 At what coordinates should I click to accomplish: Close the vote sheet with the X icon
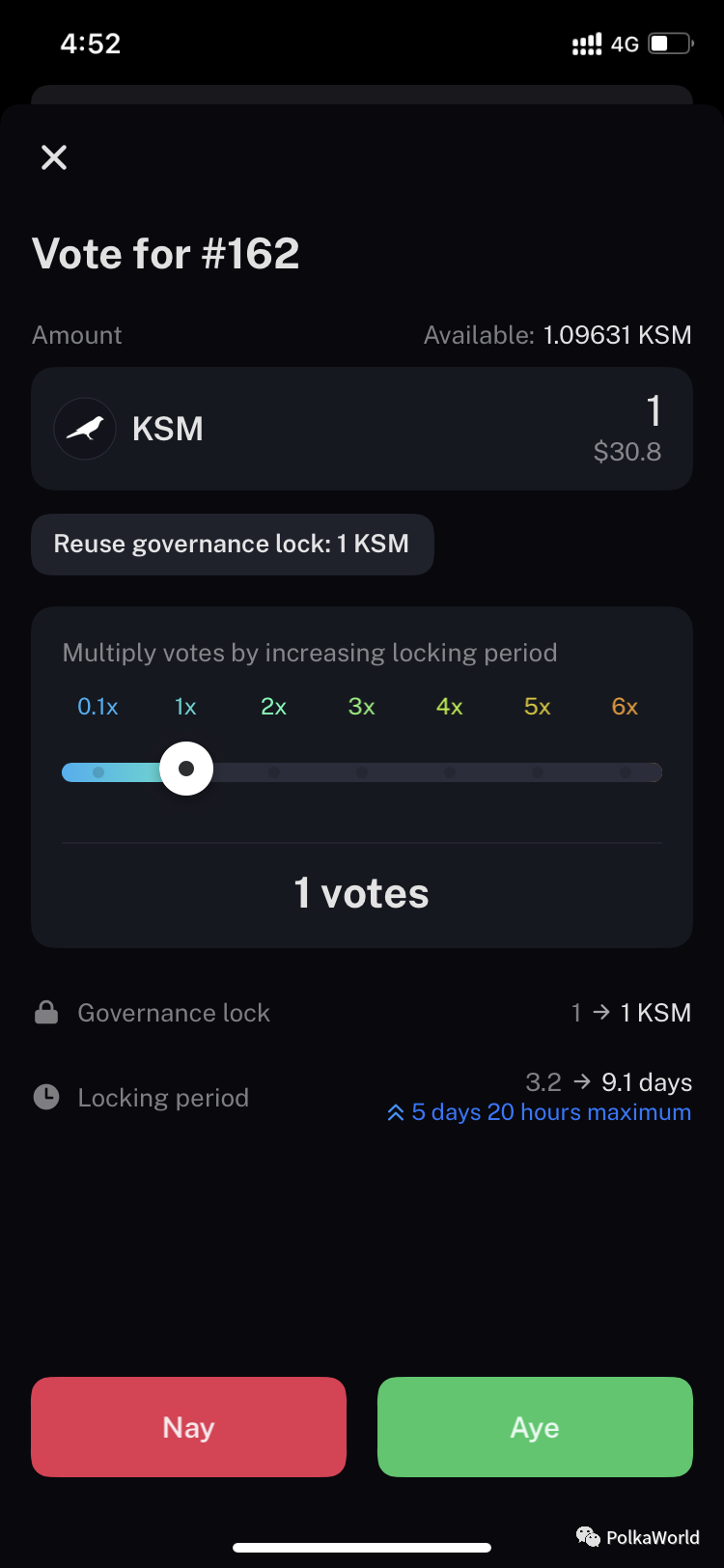tap(54, 157)
